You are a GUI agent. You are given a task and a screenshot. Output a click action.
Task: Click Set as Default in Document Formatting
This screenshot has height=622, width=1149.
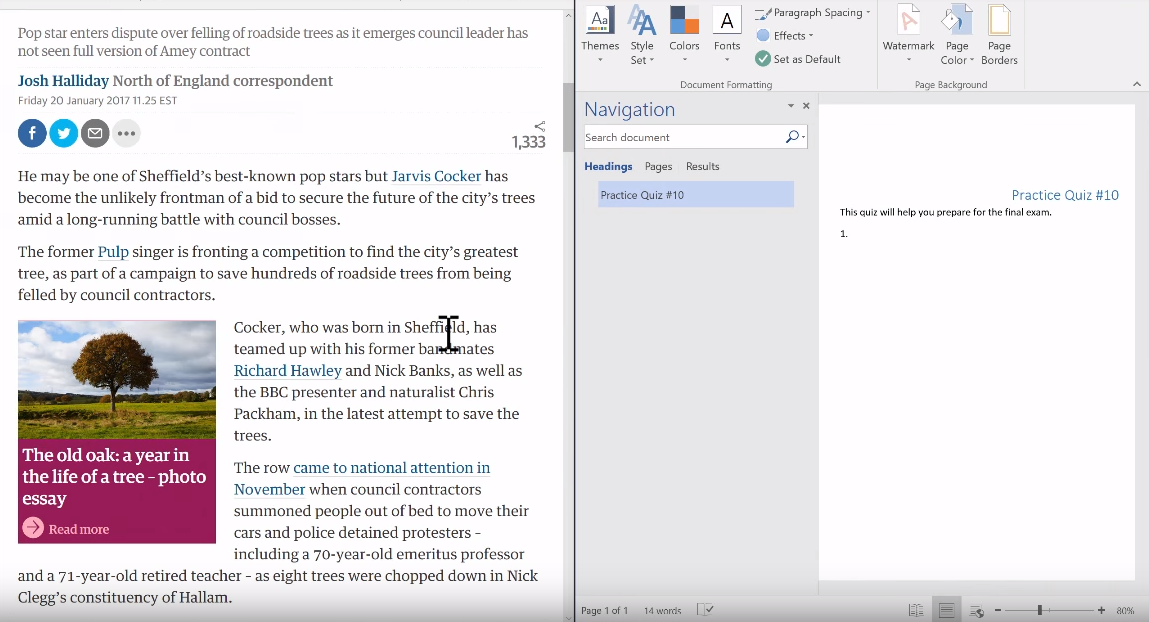click(x=798, y=59)
